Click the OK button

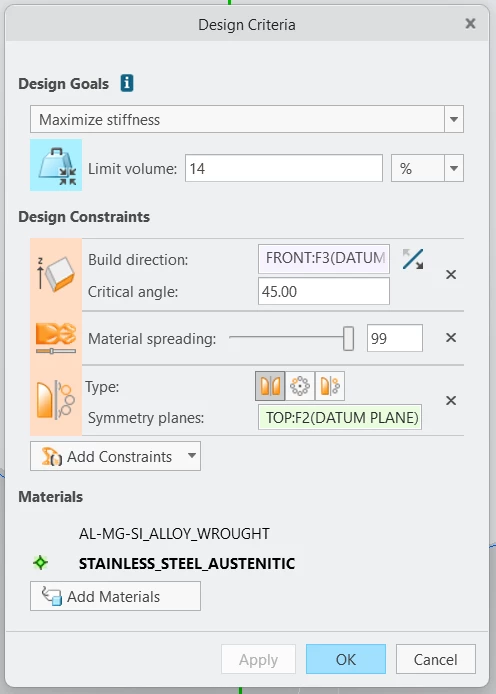(x=346, y=659)
